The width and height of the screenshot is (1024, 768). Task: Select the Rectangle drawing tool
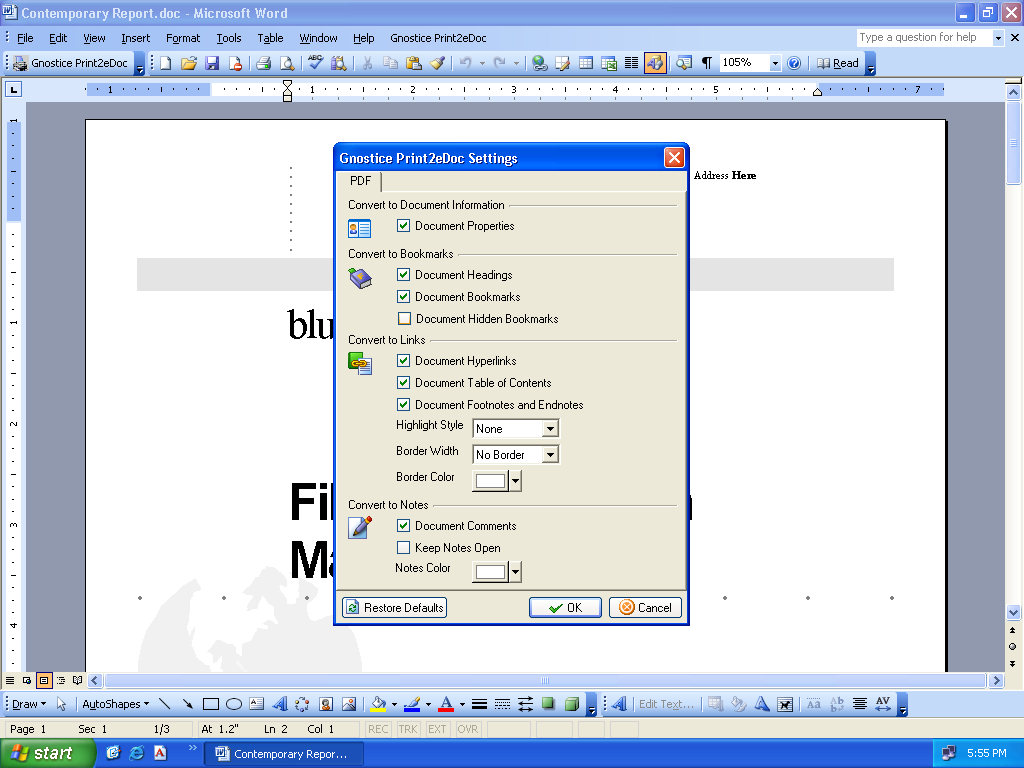pyautogui.click(x=210, y=704)
